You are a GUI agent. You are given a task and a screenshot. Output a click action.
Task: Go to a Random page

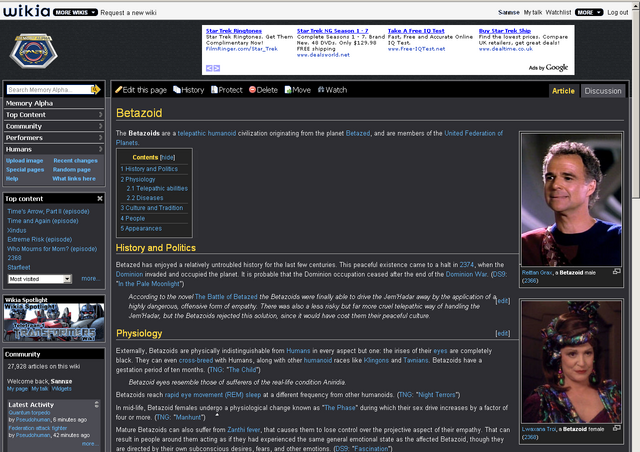(72, 169)
